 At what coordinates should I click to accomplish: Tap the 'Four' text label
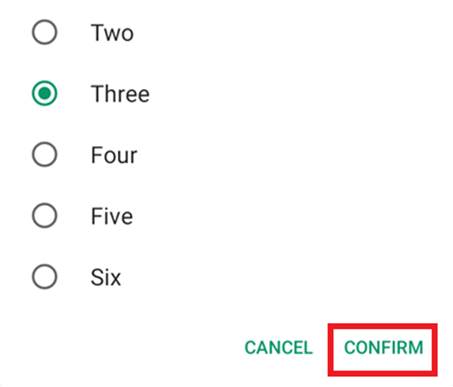click(114, 155)
